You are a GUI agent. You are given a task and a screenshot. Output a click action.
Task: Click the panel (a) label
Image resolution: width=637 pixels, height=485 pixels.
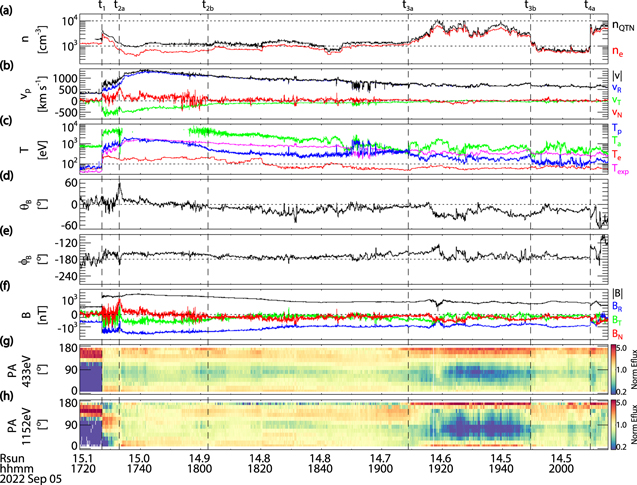(8, 9)
